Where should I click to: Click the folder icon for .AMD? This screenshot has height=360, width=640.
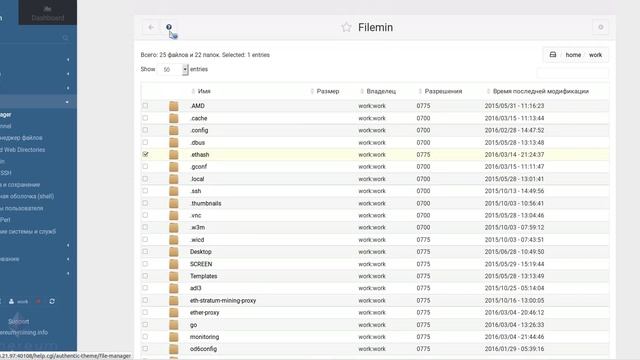tap(173, 106)
